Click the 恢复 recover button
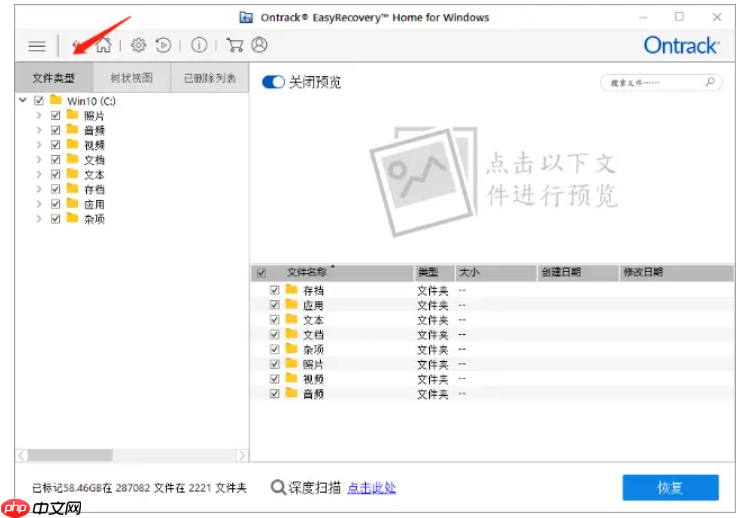Viewport: 747px width, 518px height. point(670,488)
